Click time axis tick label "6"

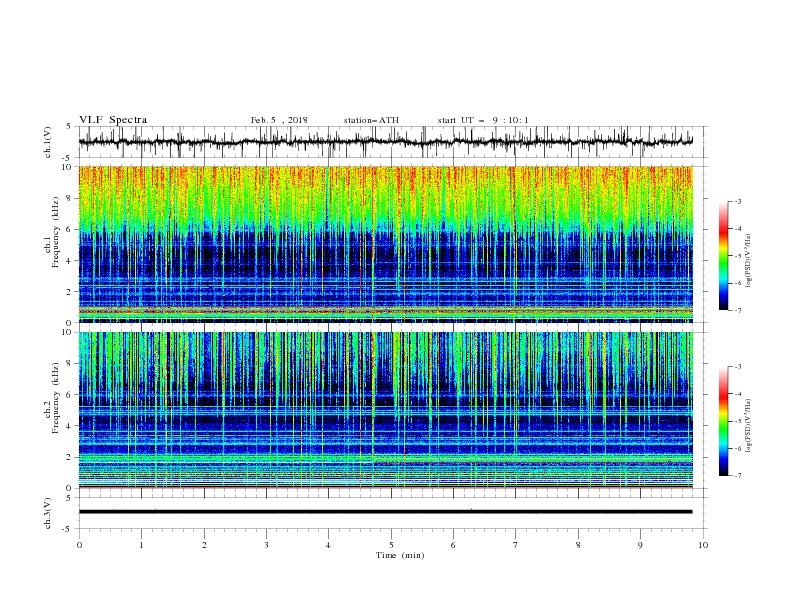pos(453,545)
